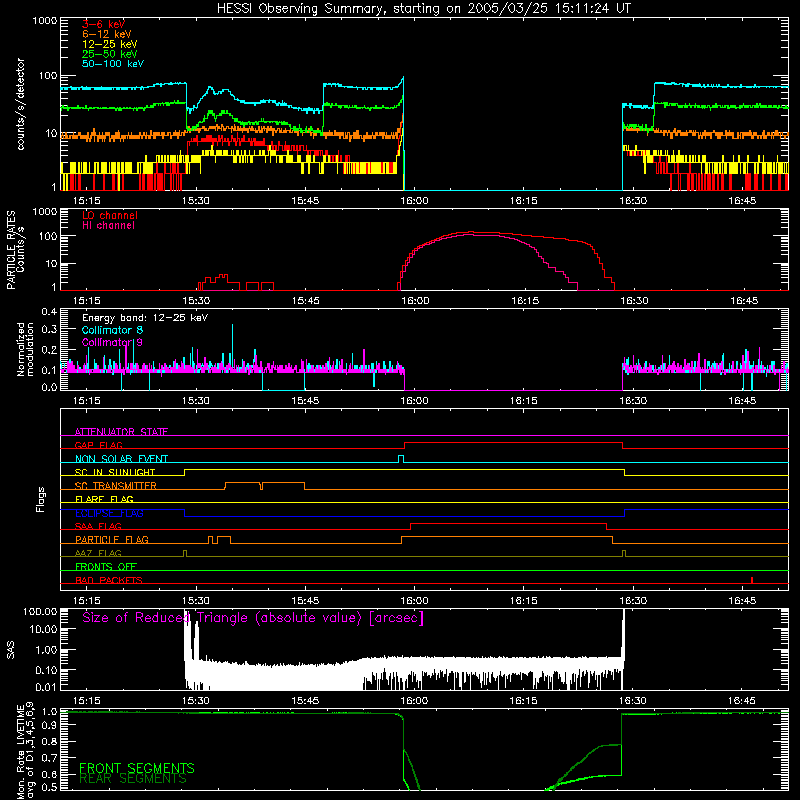This screenshot has height=800, width=800.
Task: Select the Collimator 8 legend entry
Action: 112,330
